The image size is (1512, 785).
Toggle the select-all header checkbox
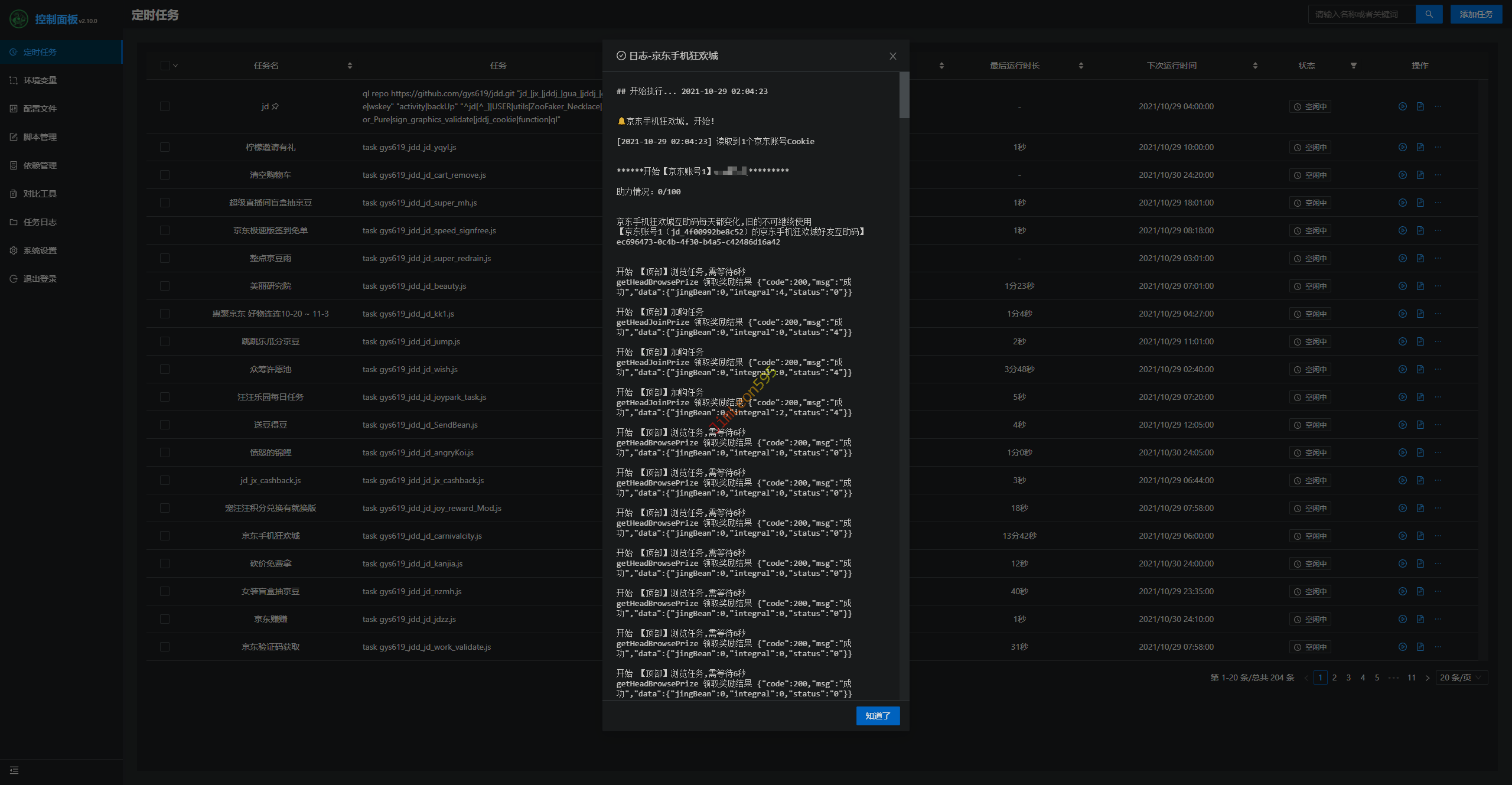click(x=165, y=66)
